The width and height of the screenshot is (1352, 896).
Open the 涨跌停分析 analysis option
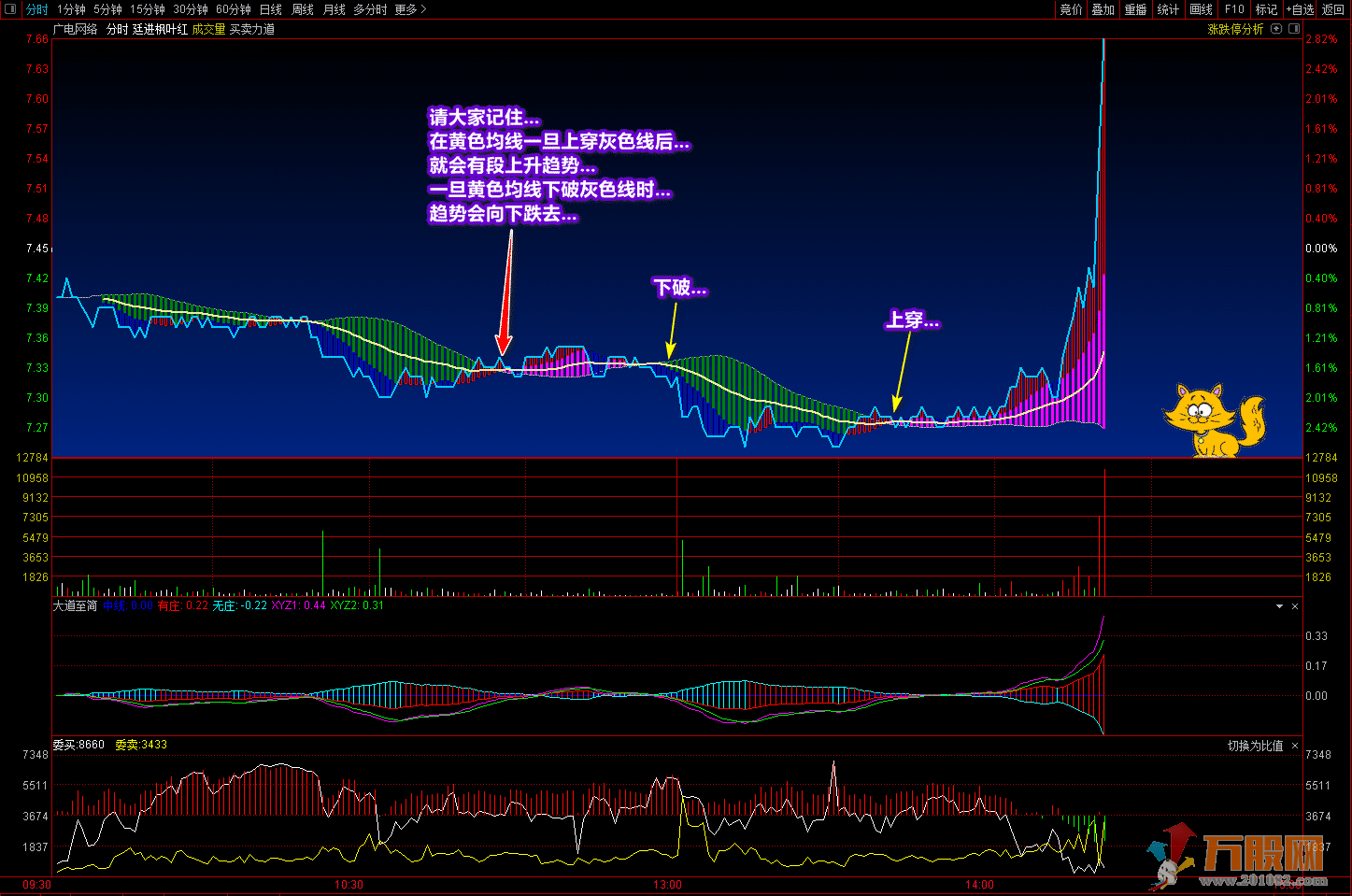(1235, 29)
